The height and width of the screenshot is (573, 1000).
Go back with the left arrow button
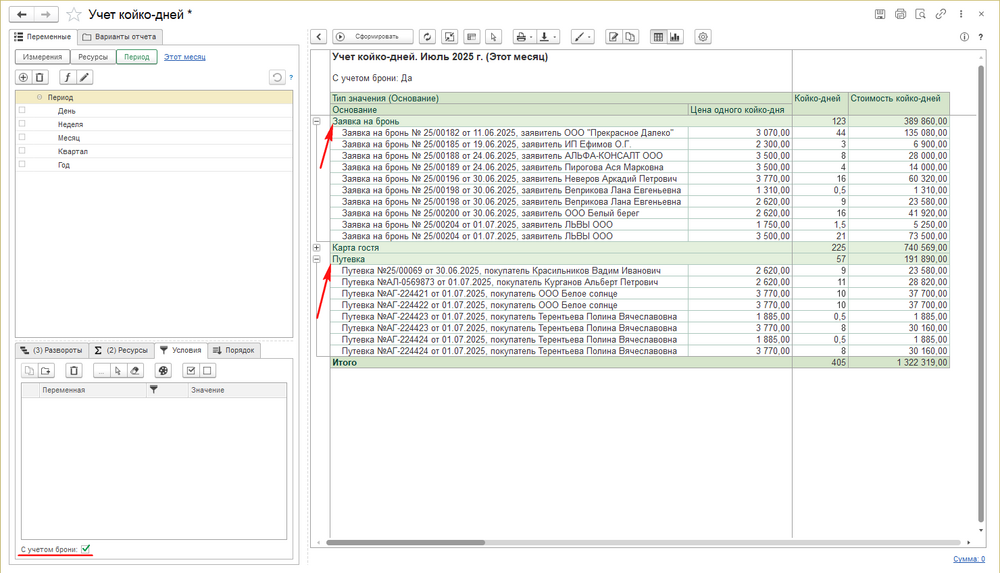coord(22,14)
